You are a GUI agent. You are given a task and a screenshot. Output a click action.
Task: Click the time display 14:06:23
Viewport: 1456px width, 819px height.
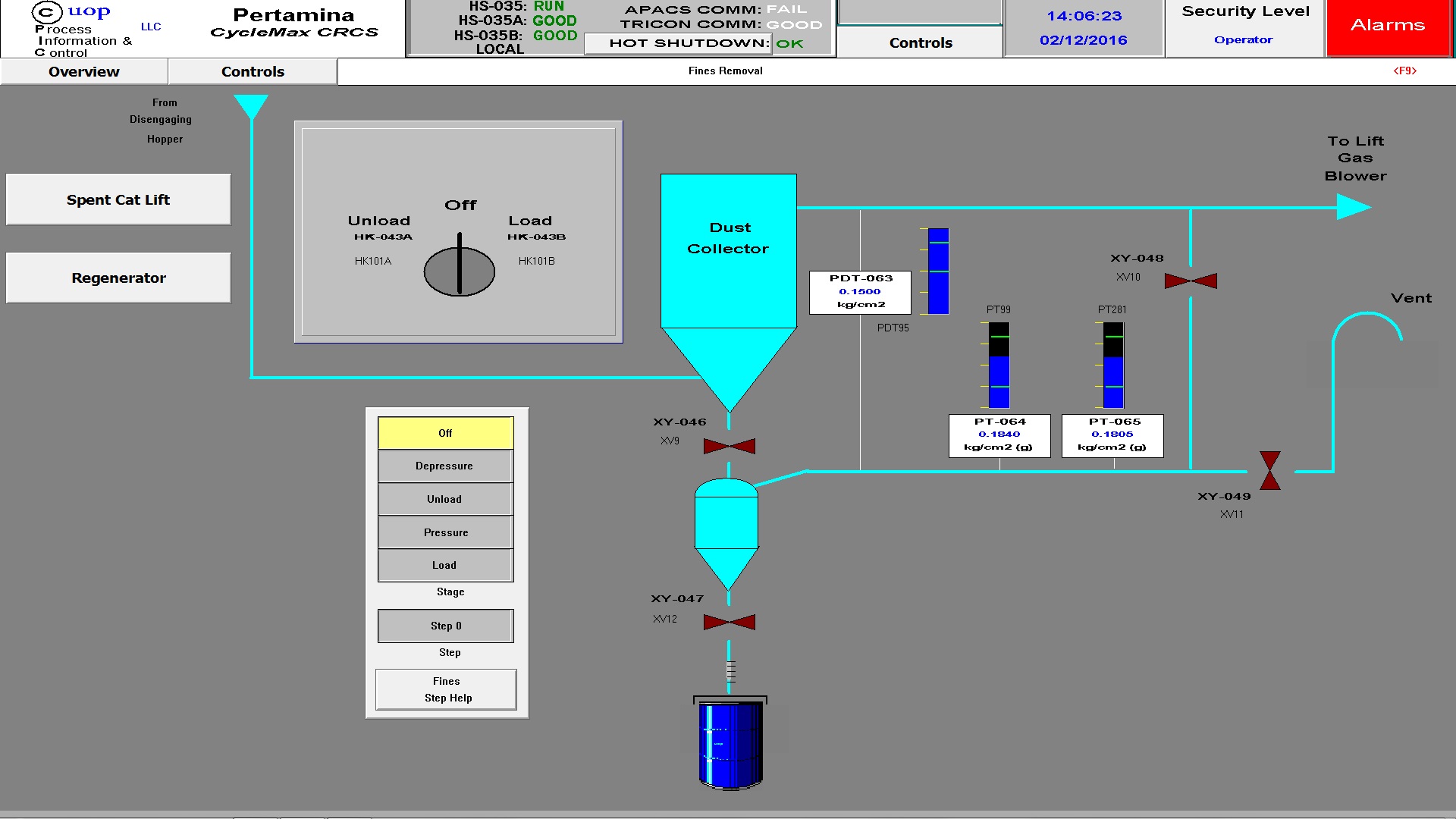[x=1084, y=16]
